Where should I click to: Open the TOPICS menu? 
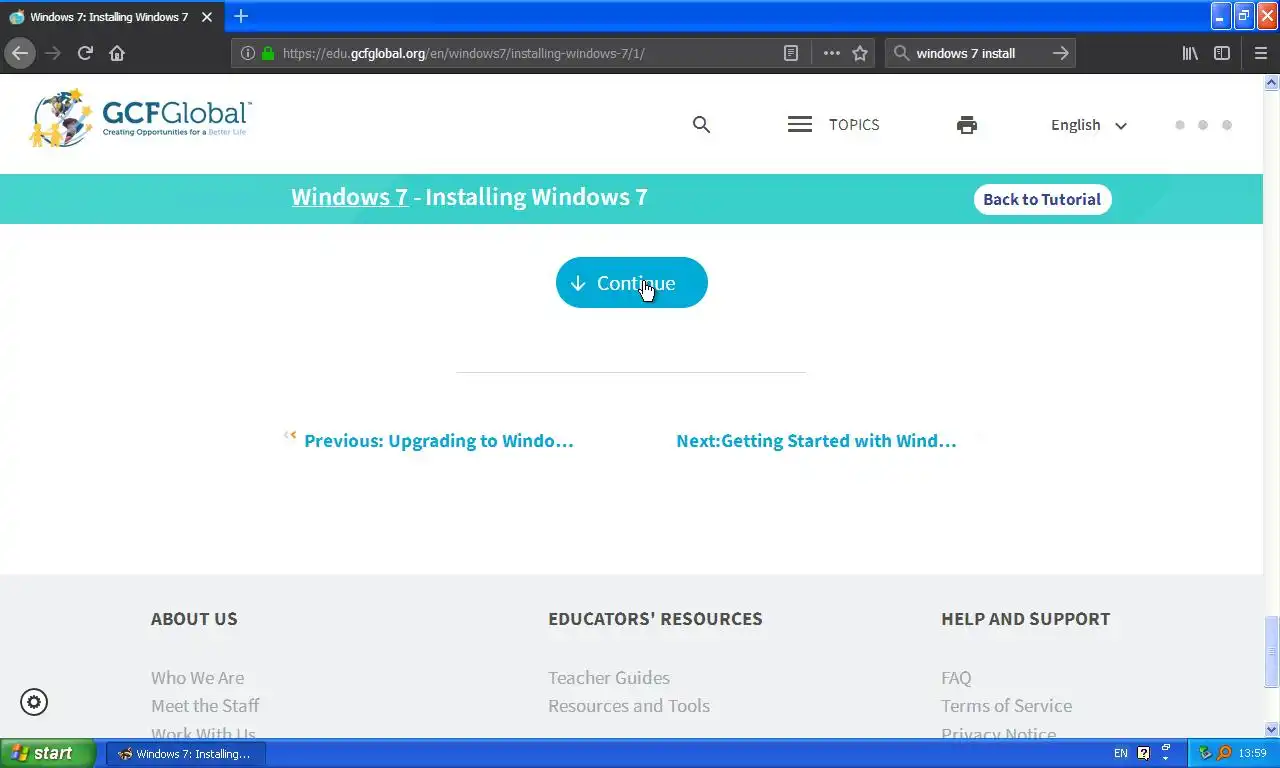point(833,125)
